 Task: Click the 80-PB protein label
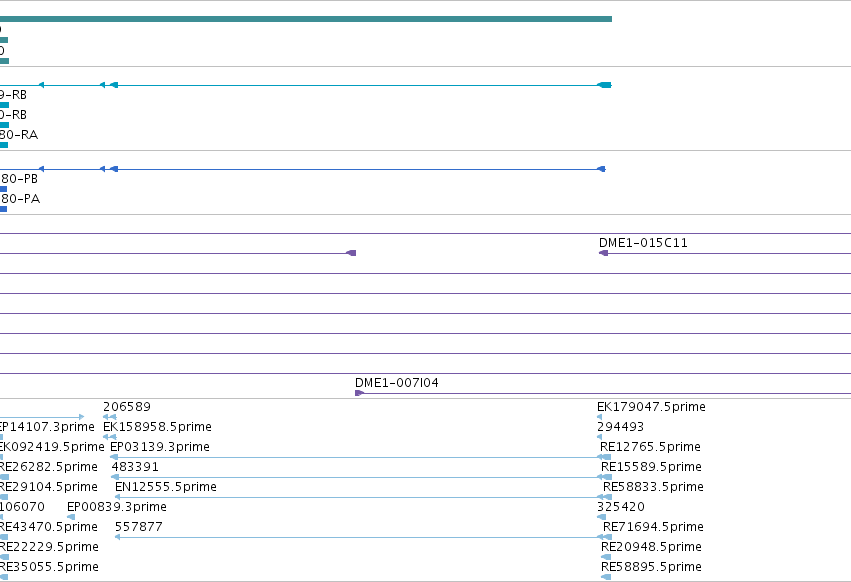[19, 179]
